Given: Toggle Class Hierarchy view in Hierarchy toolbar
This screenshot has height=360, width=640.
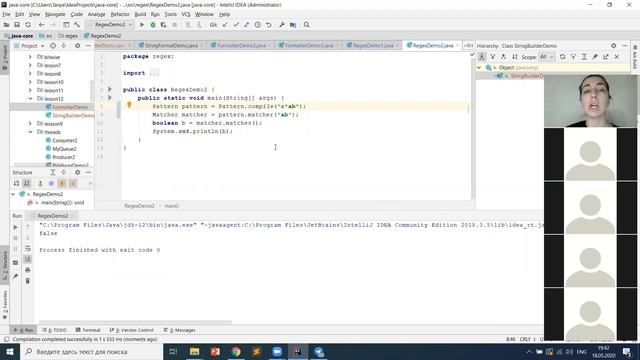Looking at the screenshot, I should click(482, 57).
